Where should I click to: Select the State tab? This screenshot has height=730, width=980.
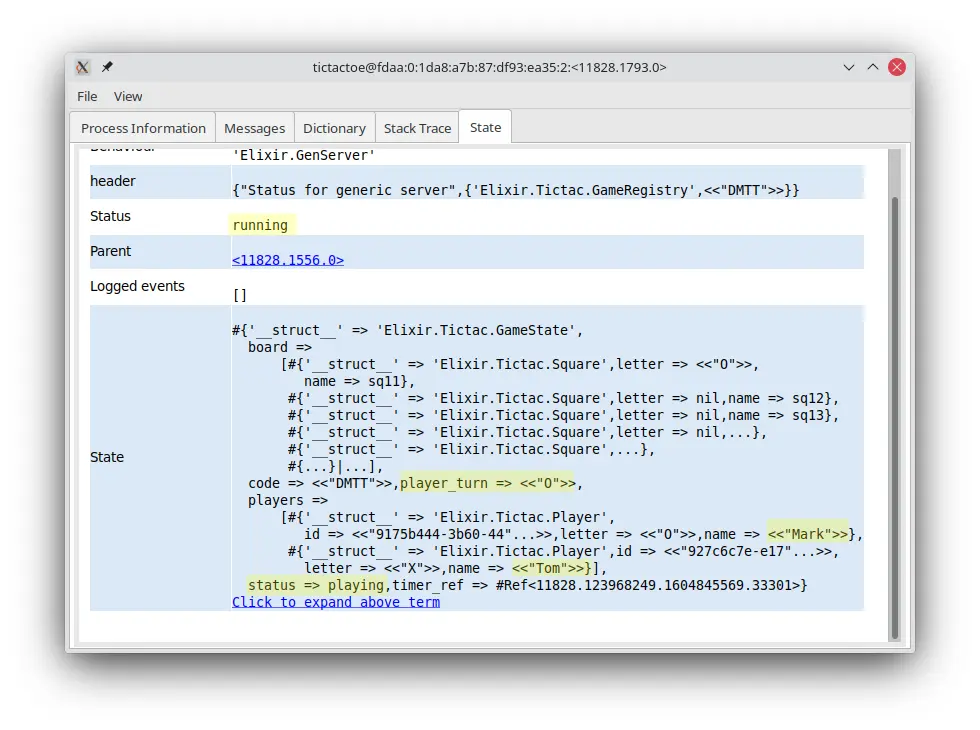[x=485, y=127]
